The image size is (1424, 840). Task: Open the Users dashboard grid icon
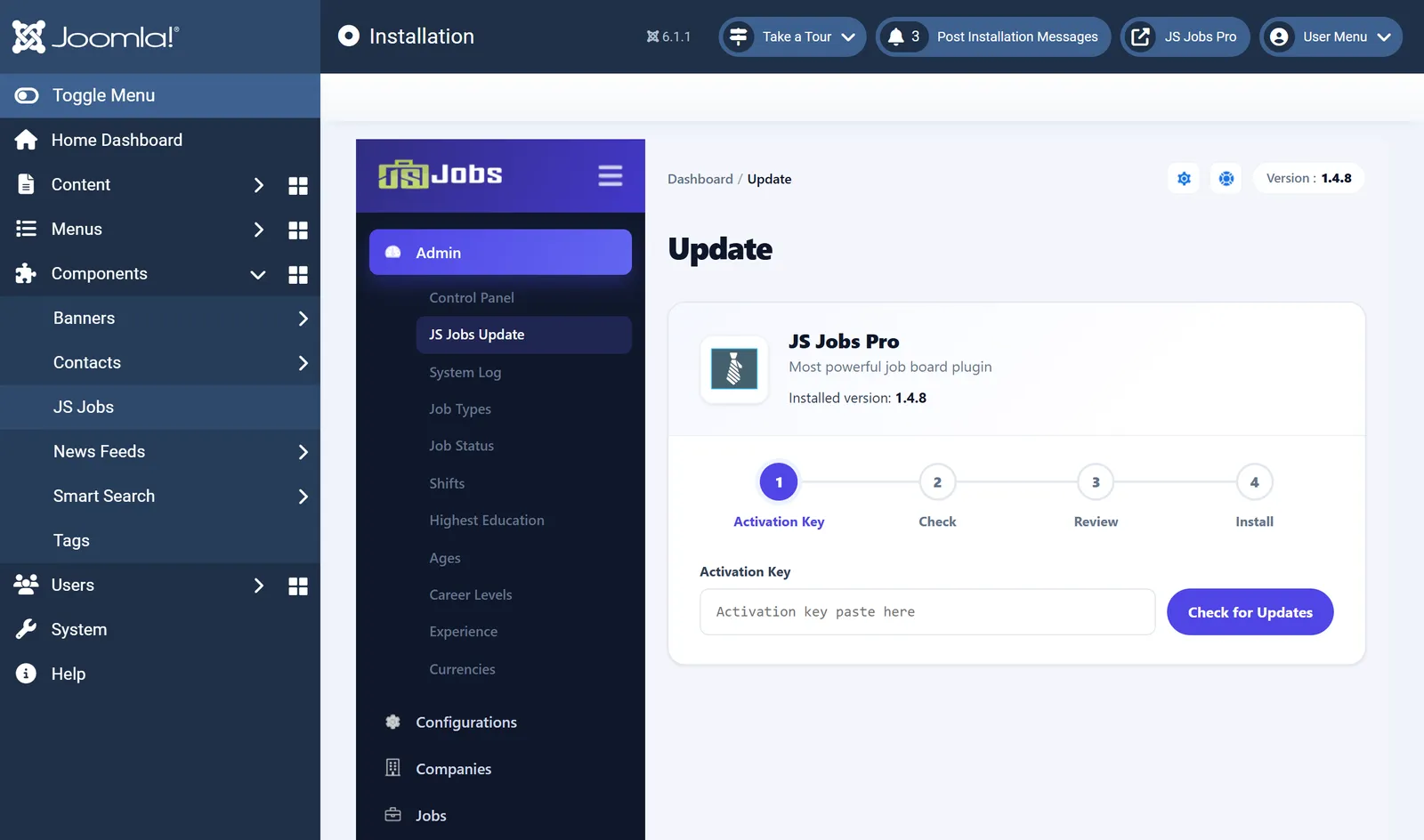pos(298,586)
